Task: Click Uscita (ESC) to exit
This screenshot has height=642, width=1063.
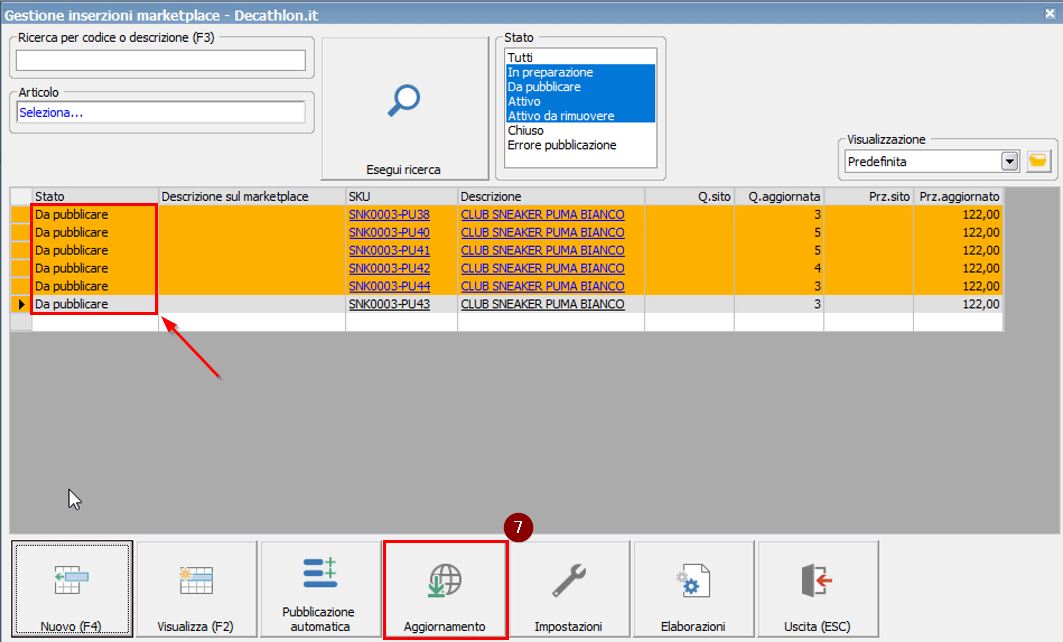Action: click(818, 589)
